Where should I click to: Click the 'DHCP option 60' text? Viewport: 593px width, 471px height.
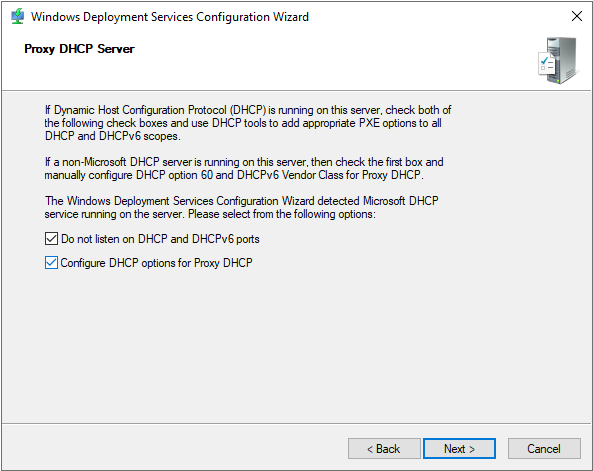click(174, 175)
